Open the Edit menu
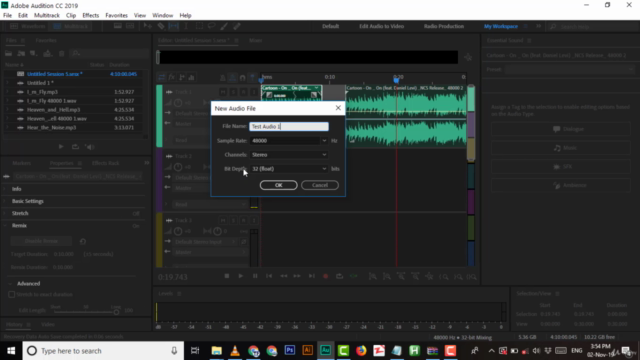 (x=23, y=16)
